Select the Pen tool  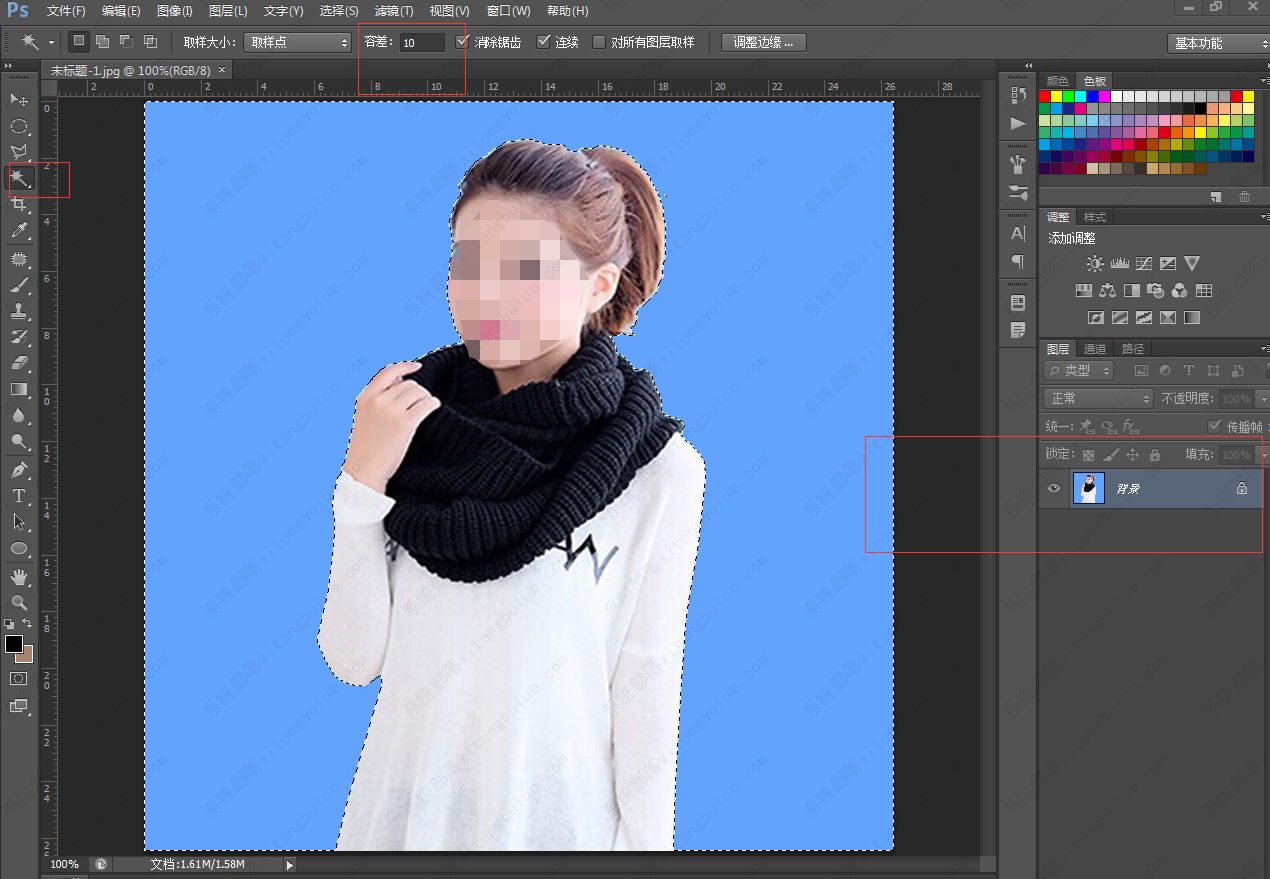coord(19,469)
